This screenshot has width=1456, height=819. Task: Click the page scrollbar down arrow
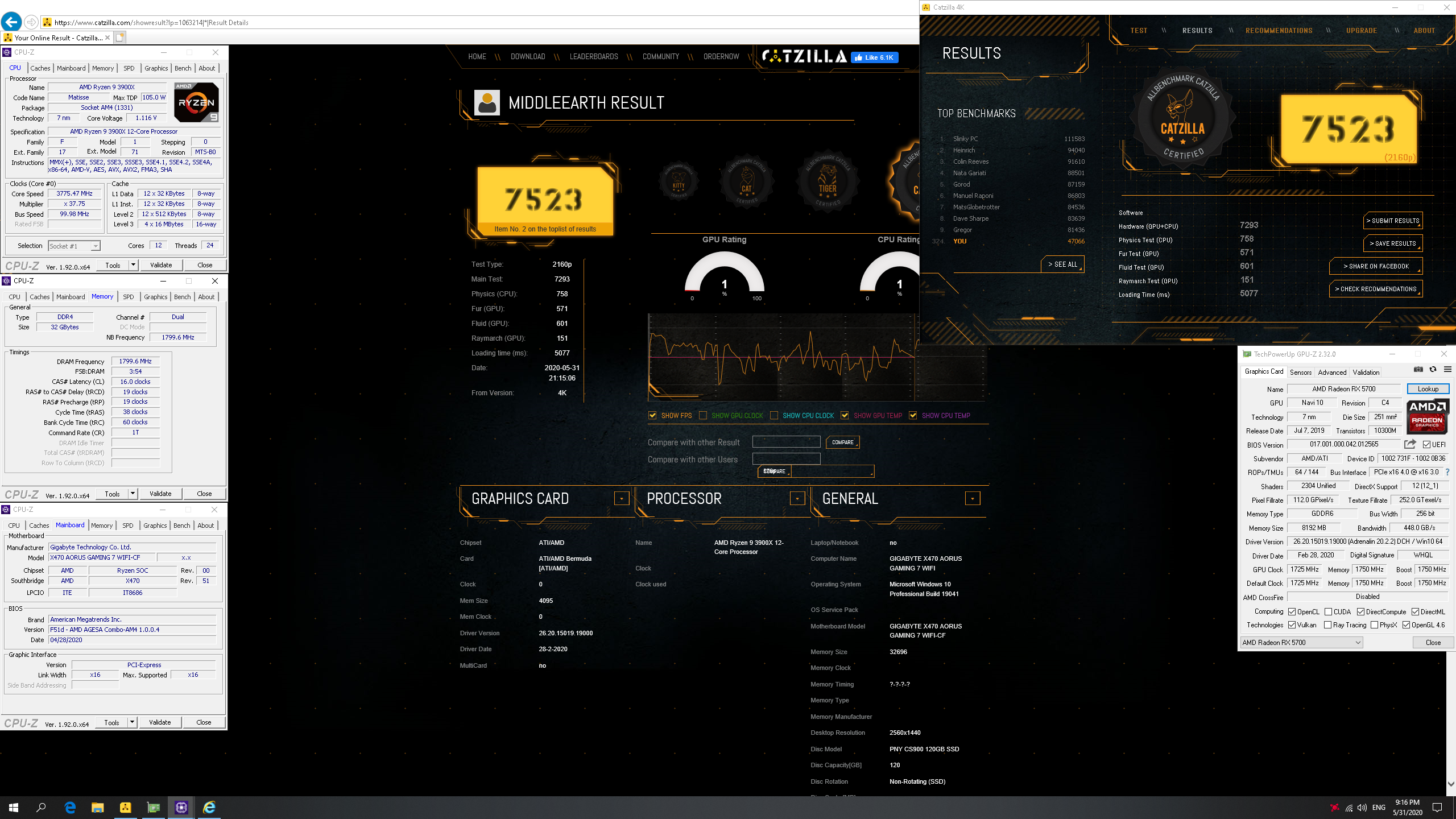click(x=1451, y=784)
